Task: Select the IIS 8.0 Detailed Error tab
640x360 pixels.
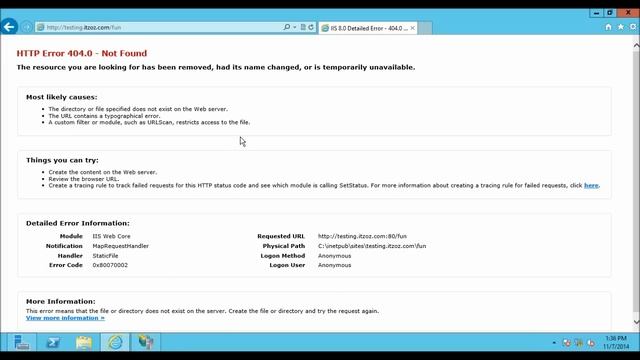Action: pos(368,28)
